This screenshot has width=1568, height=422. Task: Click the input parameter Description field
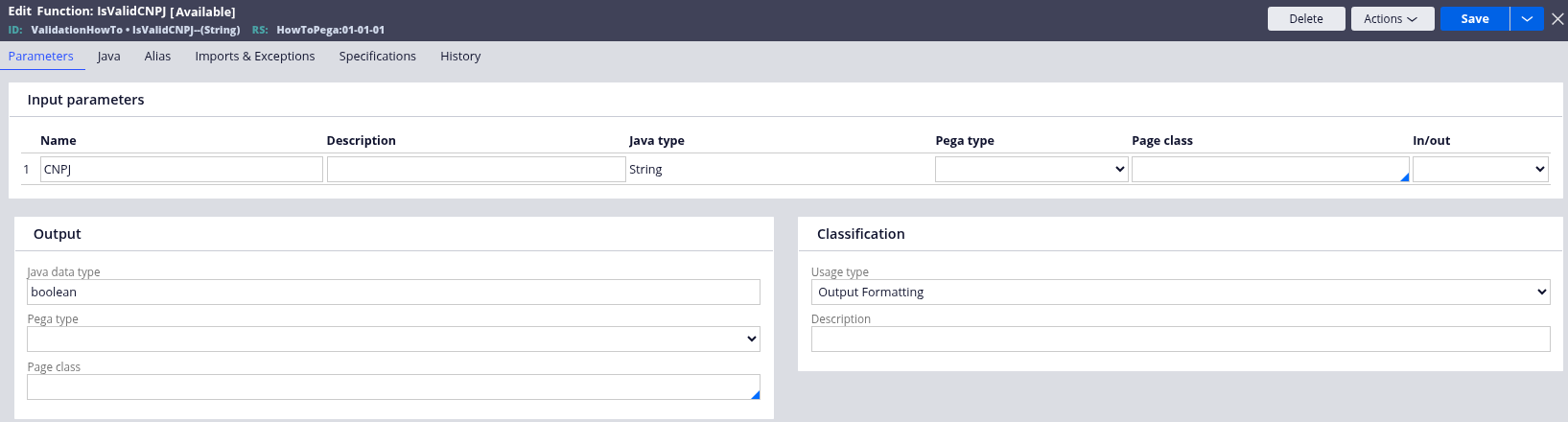tap(476, 170)
